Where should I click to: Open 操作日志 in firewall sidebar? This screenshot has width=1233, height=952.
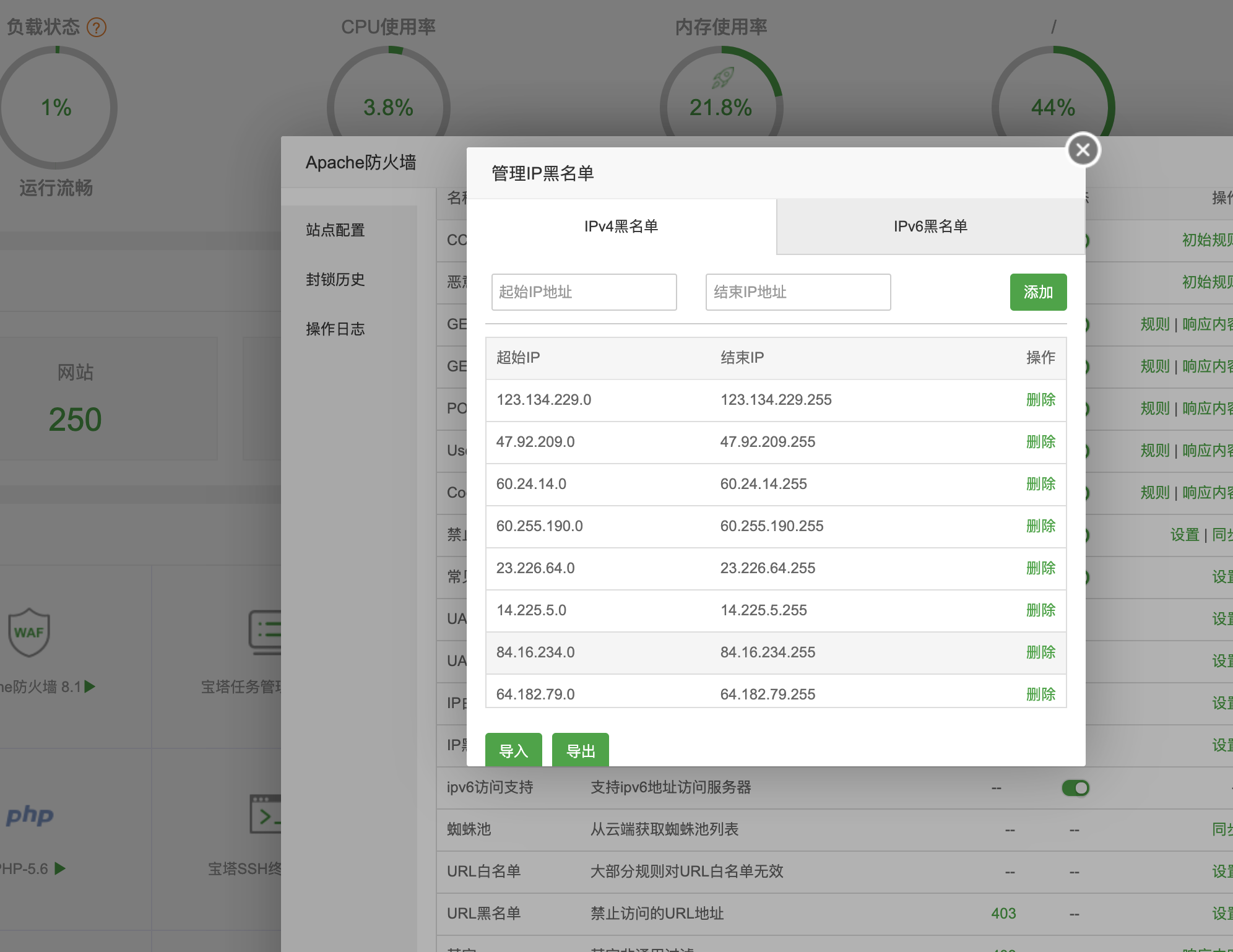click(x=335, y=329)
